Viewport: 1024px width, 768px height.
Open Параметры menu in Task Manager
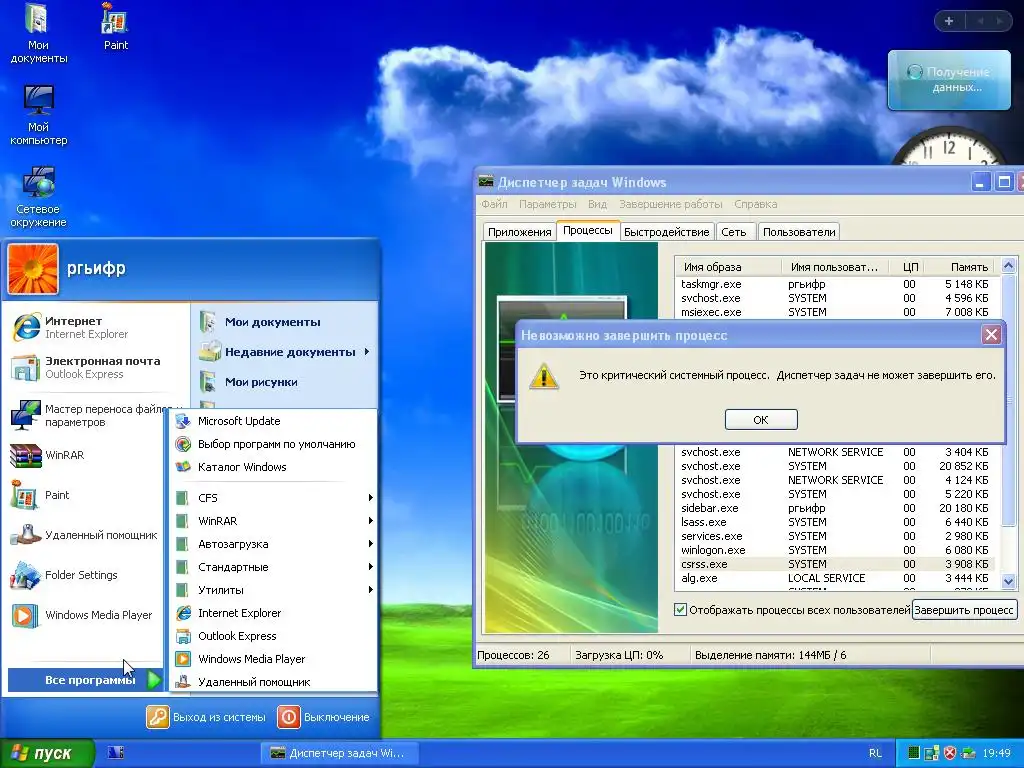point(547,204)
